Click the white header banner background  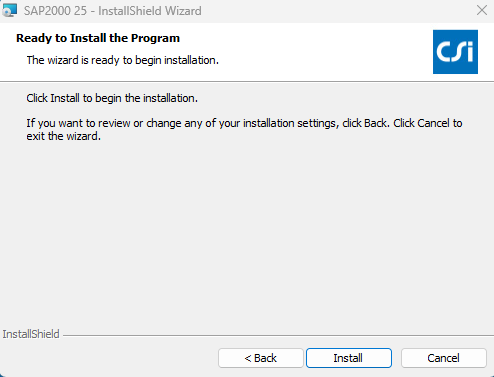(300, 50)
